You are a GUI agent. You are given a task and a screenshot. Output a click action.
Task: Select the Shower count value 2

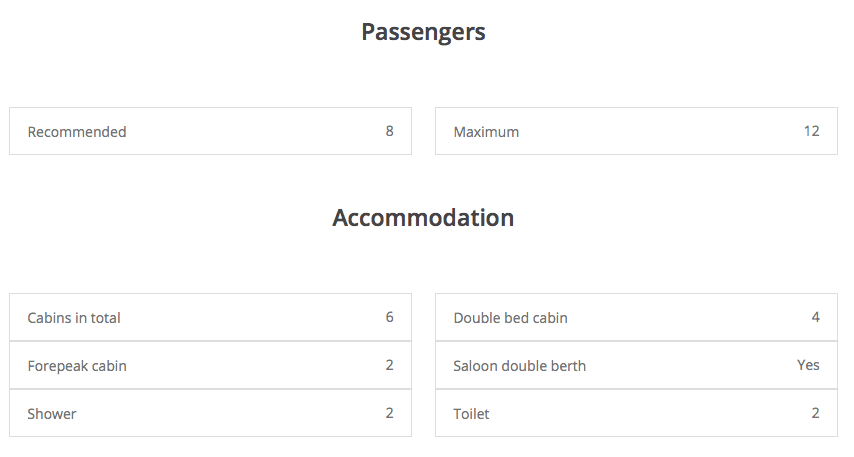[389, 413]
